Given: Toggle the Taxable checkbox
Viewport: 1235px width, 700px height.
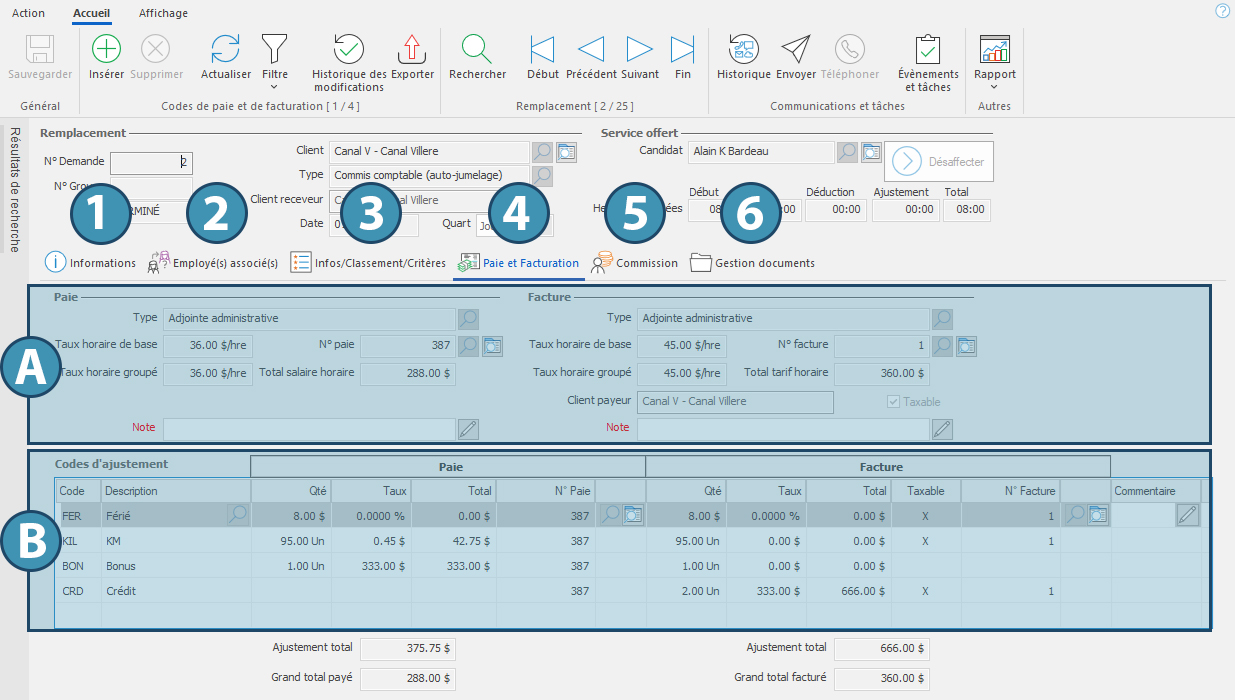Looking at the screenshot, I should 893,402.
